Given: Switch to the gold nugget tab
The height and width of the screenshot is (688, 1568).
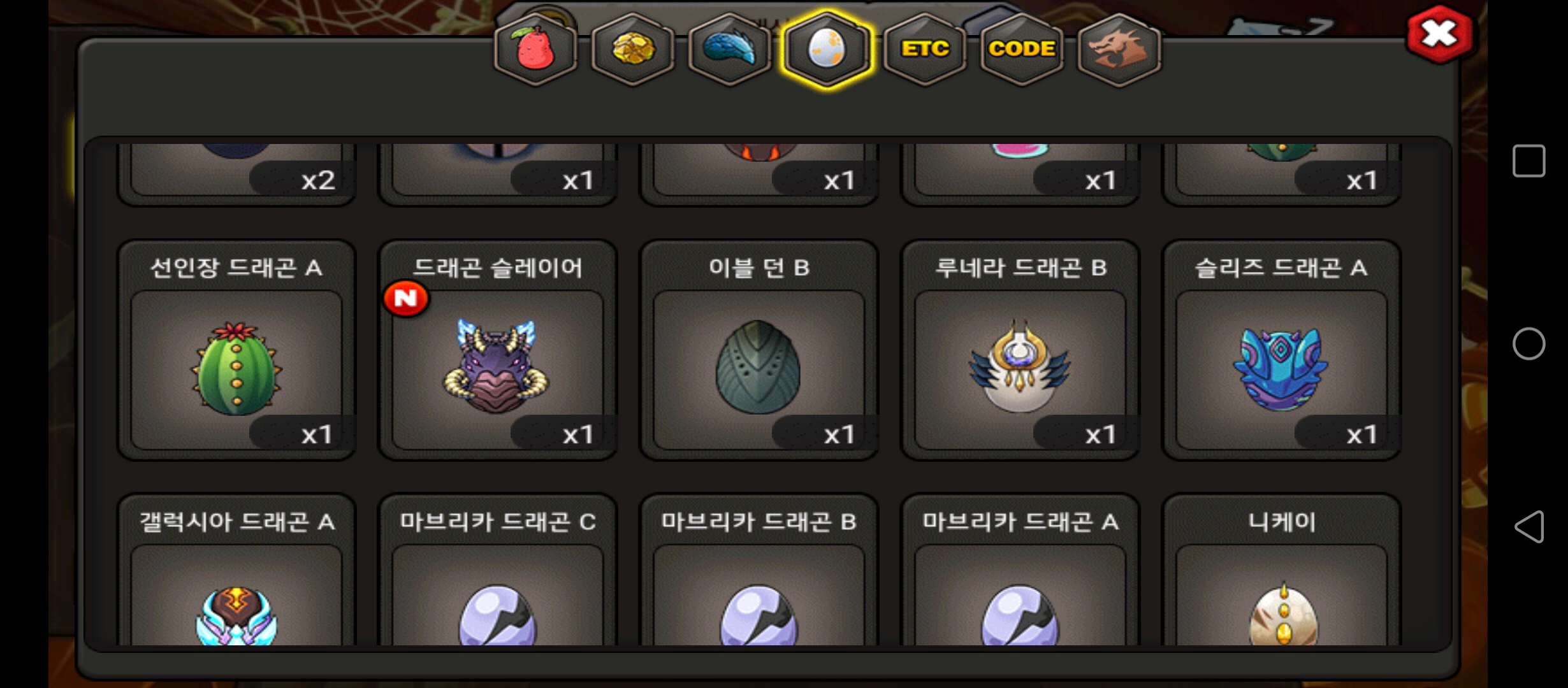Looking at the screenshot, I should tap(633, 50).
